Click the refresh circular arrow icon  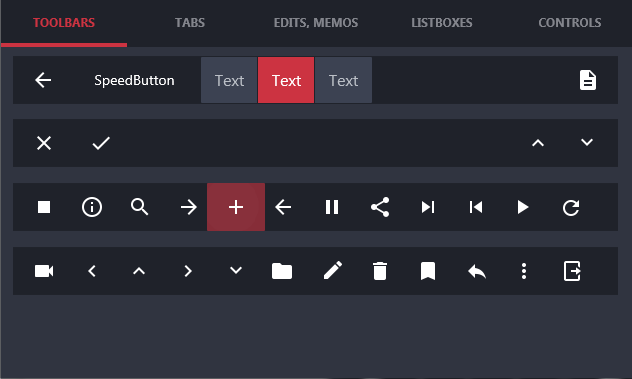[x=571, y=207]
